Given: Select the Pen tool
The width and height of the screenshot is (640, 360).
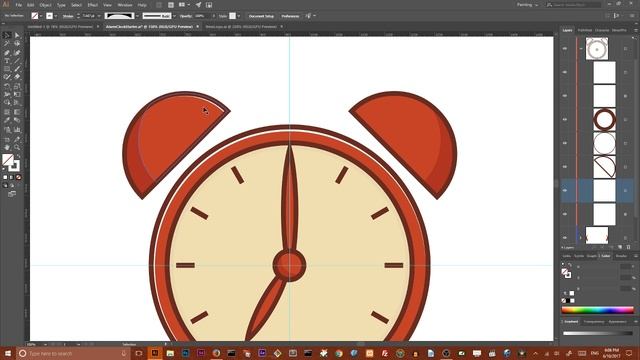Looking at the screenshot, I should pyautogui.click(x=7, y=52).
